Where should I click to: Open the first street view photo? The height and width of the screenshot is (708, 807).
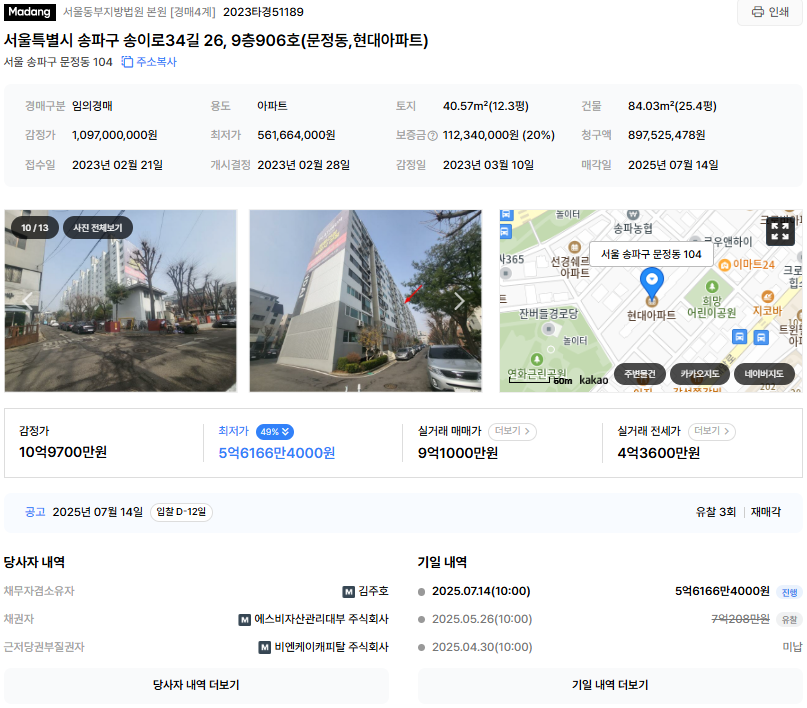[120, 300]
